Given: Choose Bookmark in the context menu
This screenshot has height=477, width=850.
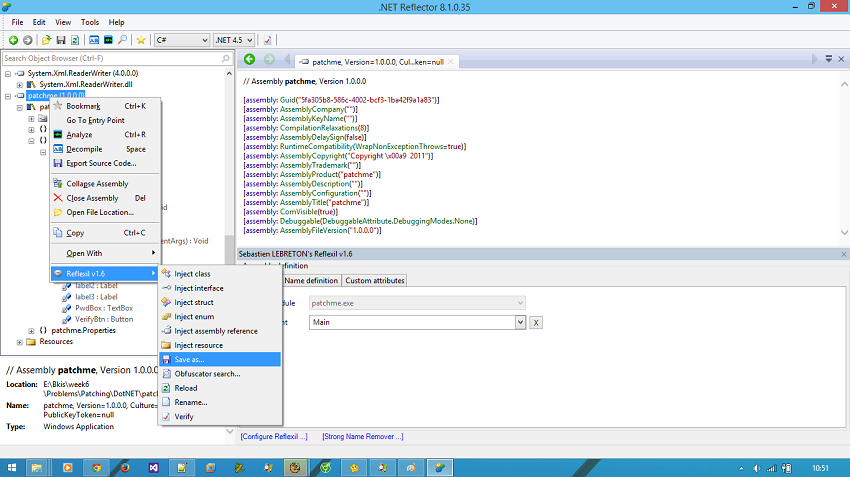Looking at the screenshot, I should (x=106, y=106).
